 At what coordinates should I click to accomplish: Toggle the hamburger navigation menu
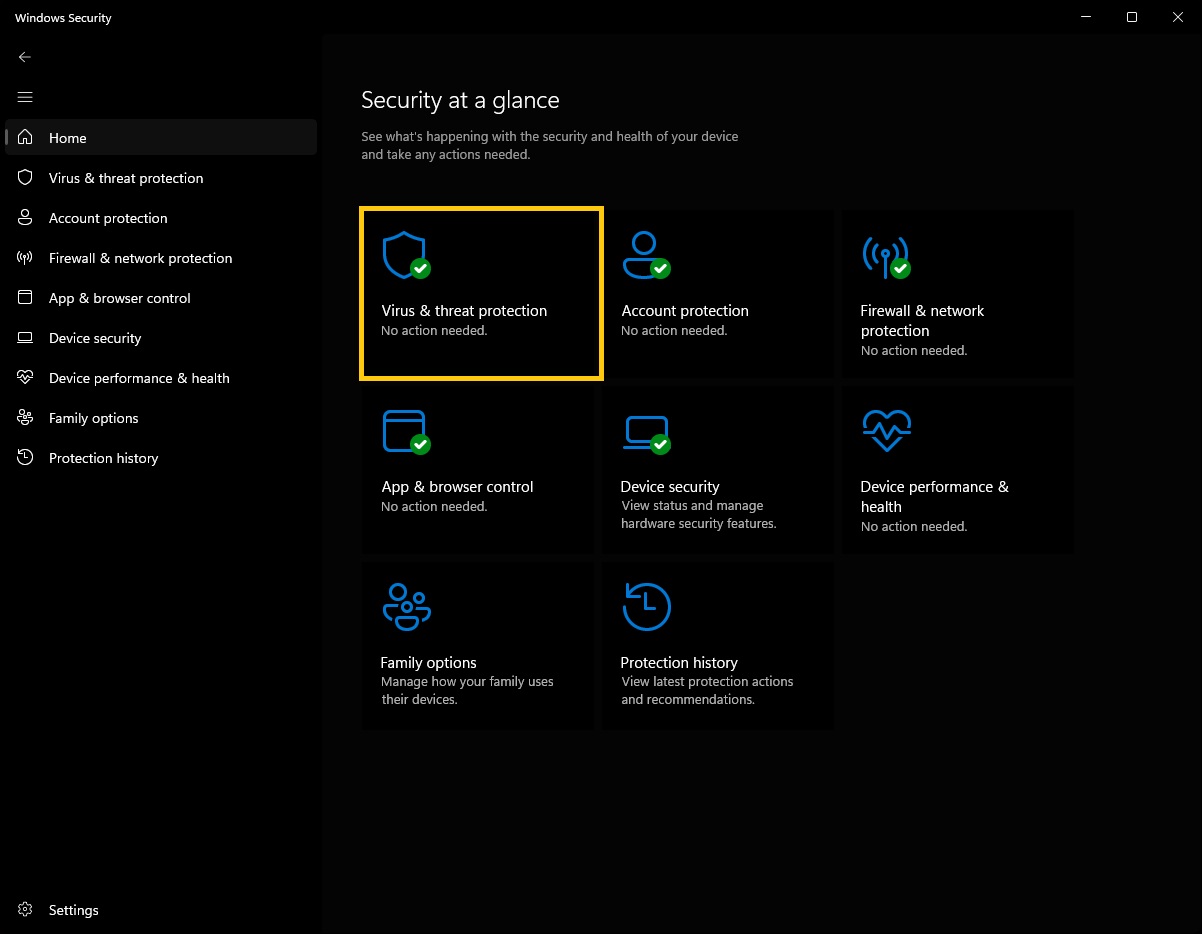26,97
